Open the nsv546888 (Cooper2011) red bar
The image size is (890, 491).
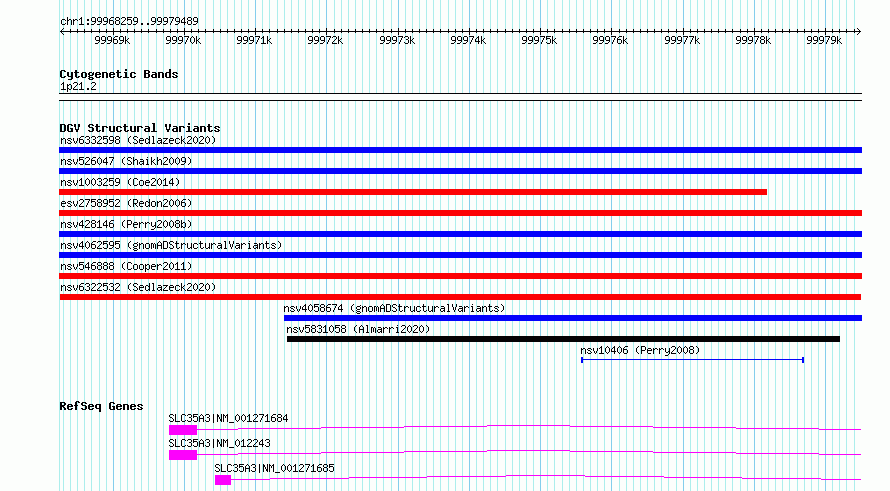tap(460, 276)
